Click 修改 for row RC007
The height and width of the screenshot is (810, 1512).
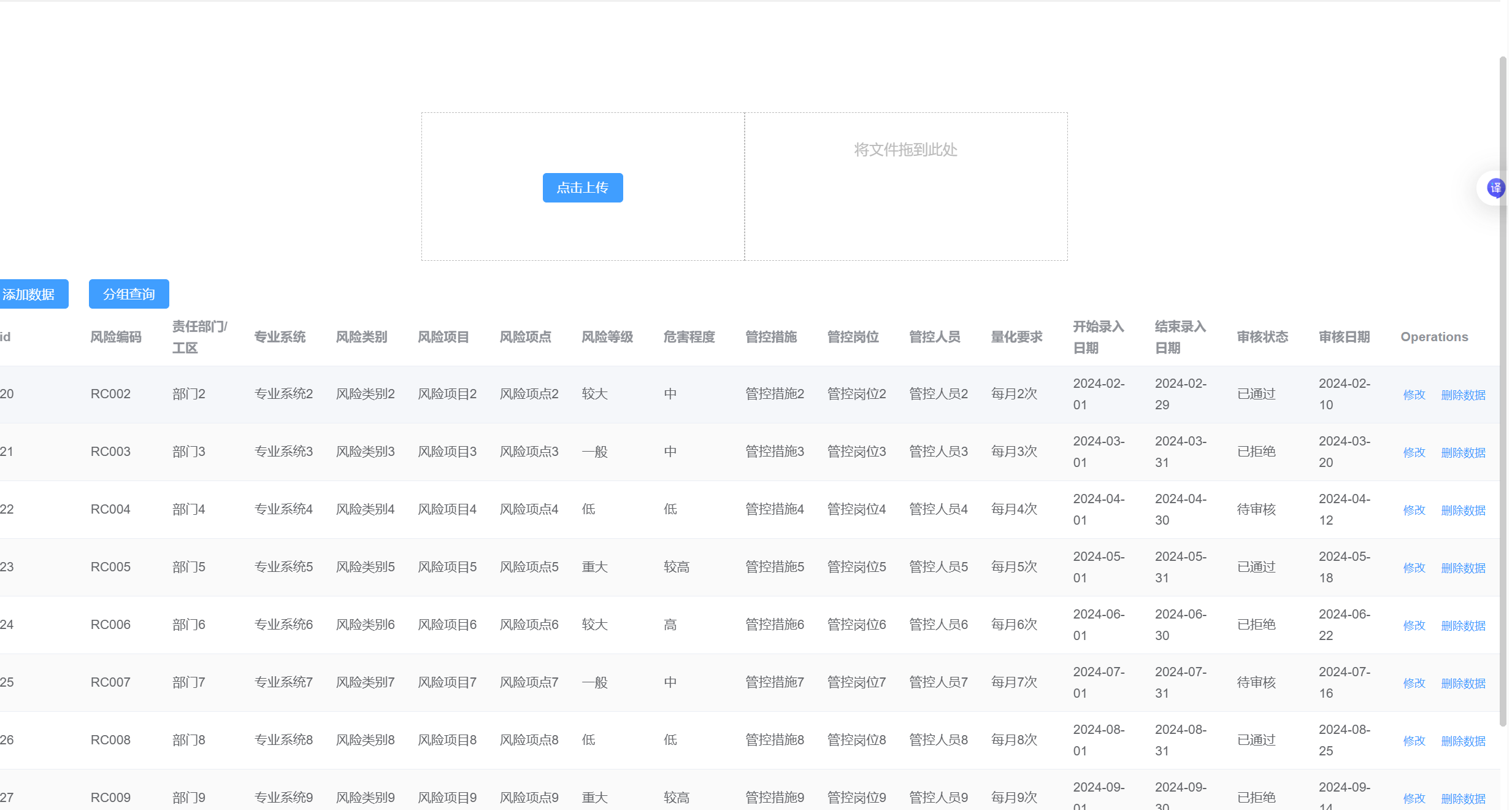1414,683
